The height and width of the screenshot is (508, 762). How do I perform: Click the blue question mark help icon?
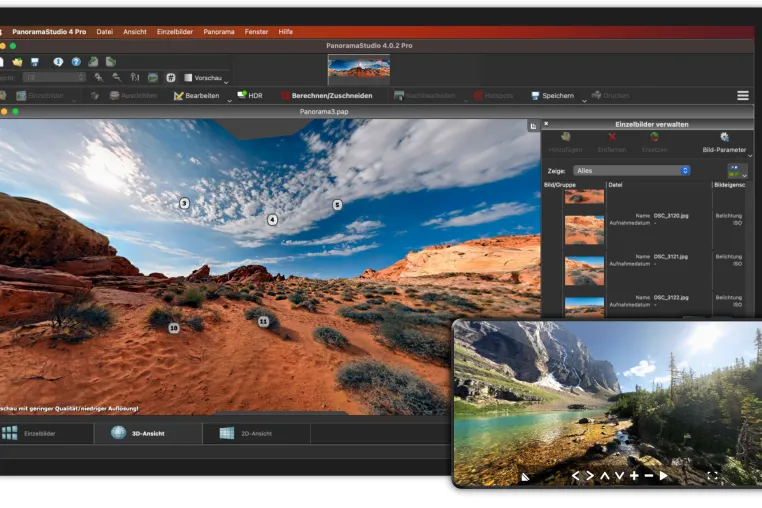coord(76,62)
